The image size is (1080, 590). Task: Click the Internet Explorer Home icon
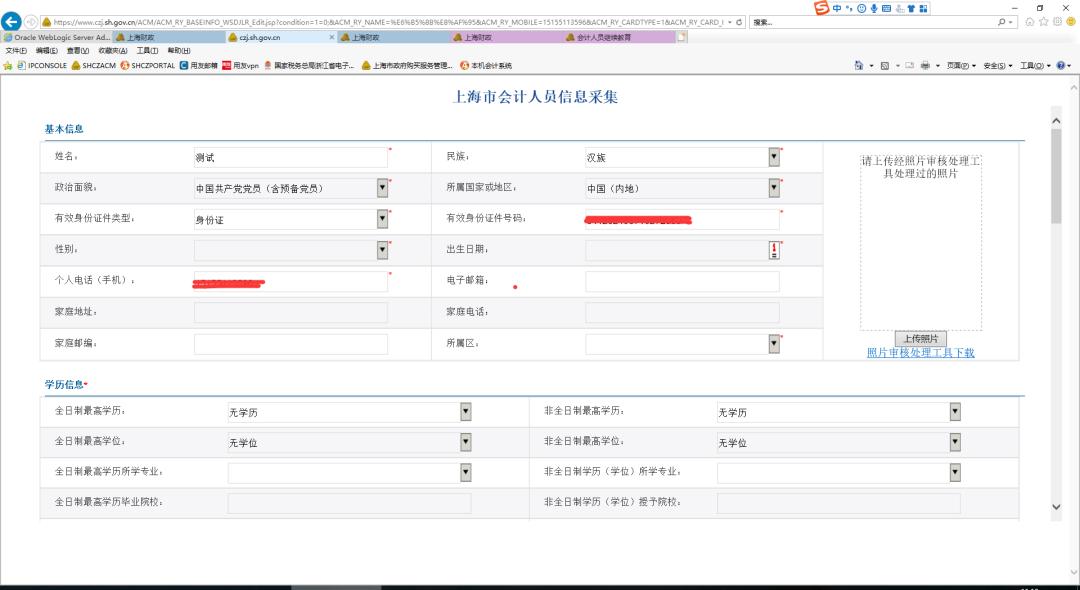pos(858,63)
